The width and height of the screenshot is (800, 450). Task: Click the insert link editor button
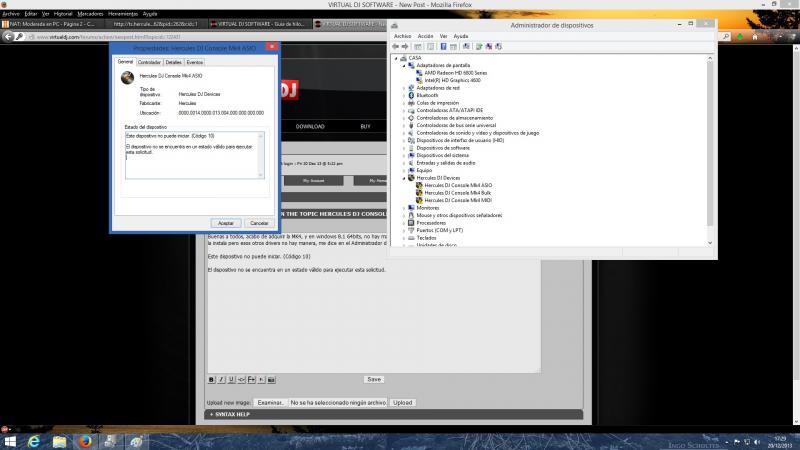[241, 380]
